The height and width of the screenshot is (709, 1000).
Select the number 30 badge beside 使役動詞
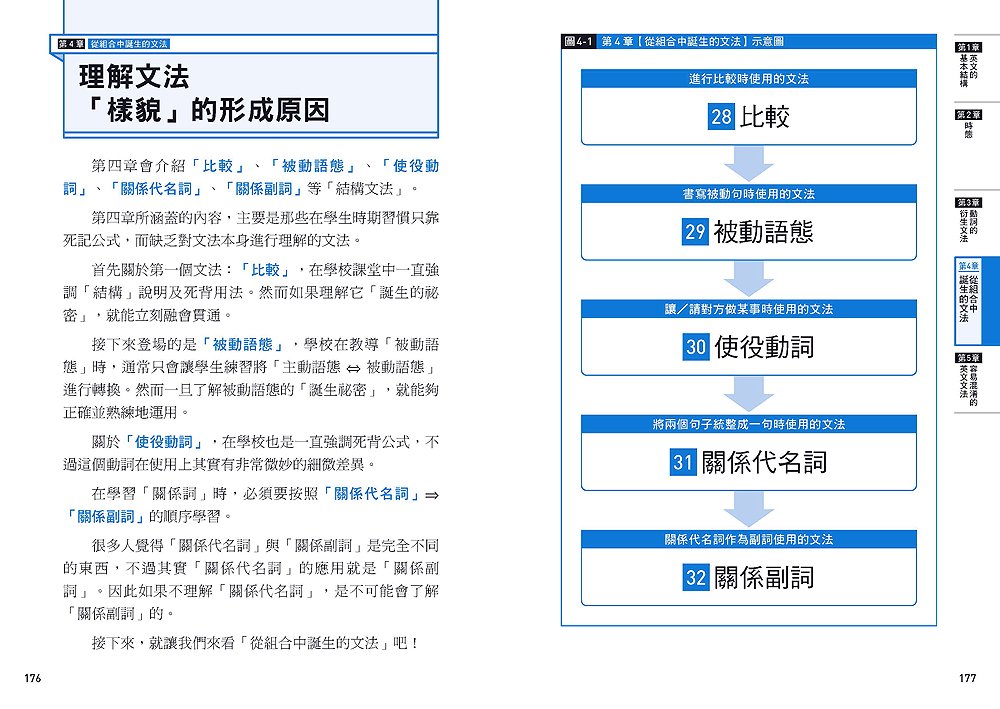pyautogui.click(x=696, y=347)
